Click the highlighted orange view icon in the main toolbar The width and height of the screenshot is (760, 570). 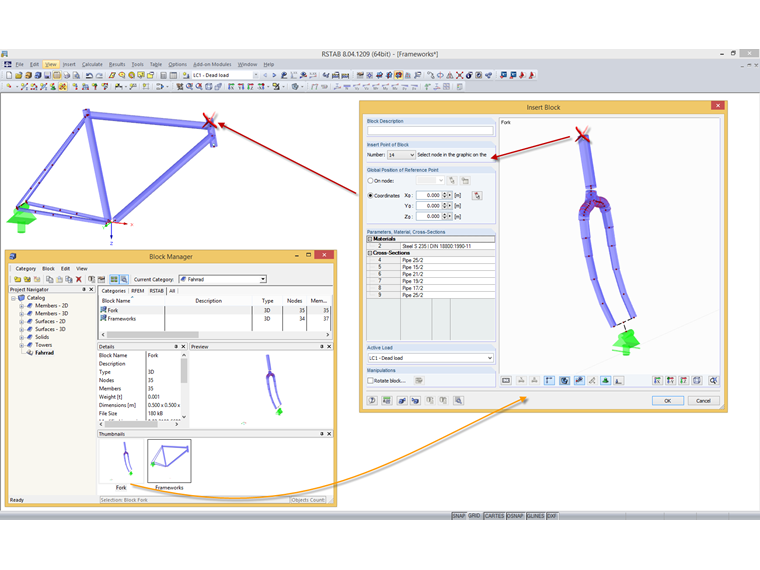click(398, 75)
